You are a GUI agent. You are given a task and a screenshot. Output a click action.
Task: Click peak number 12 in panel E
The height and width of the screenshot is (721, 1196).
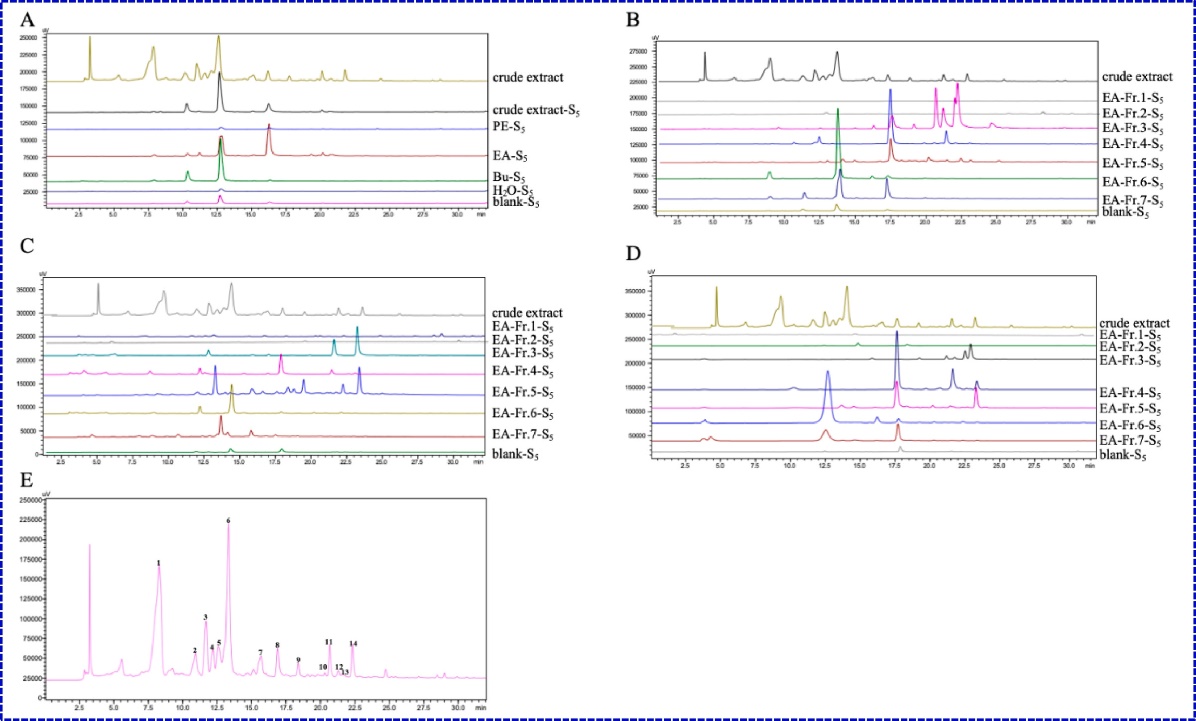coord(339,666)
